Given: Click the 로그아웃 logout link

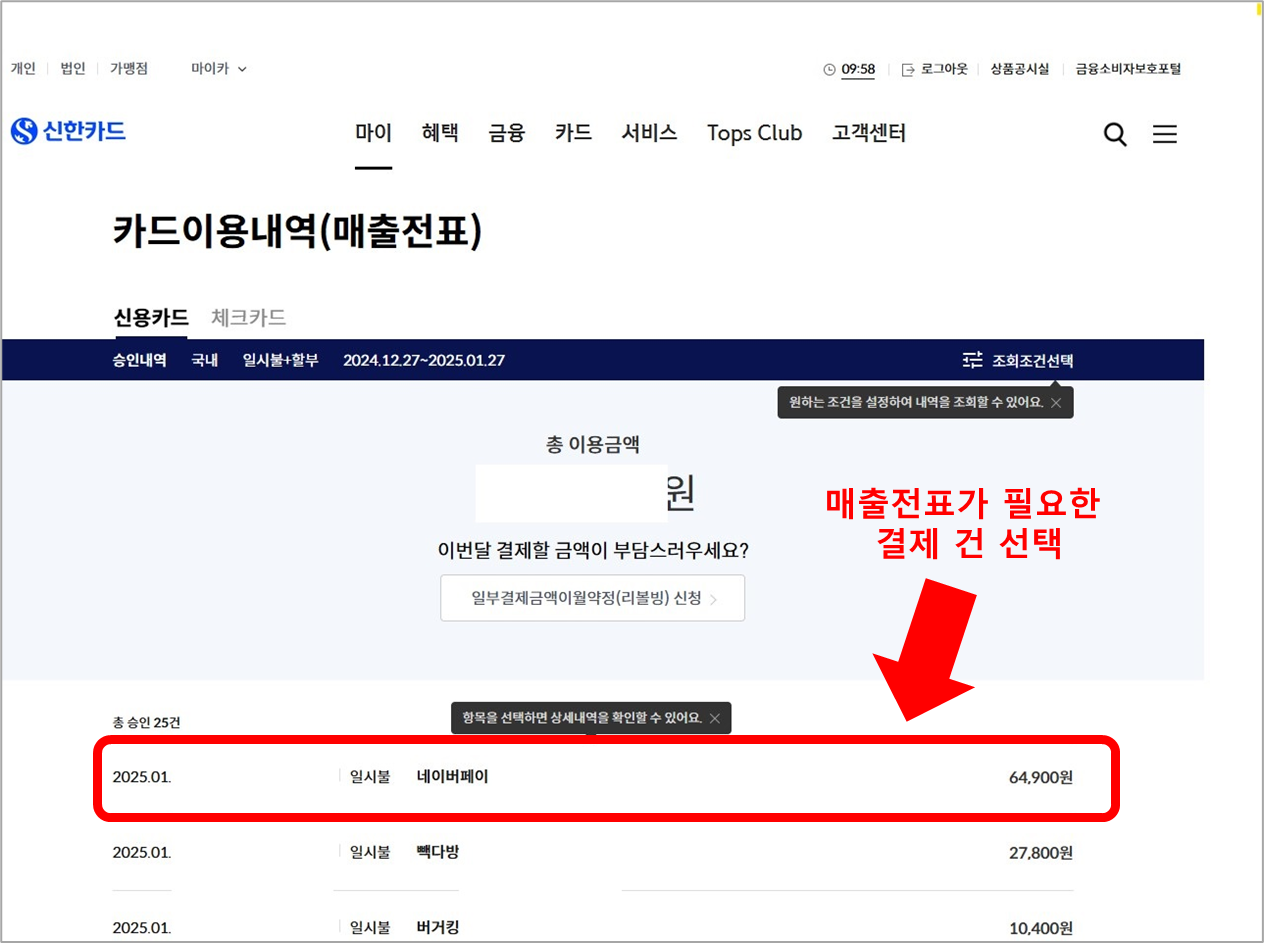Looking at the screenshot, I should 935,69.
